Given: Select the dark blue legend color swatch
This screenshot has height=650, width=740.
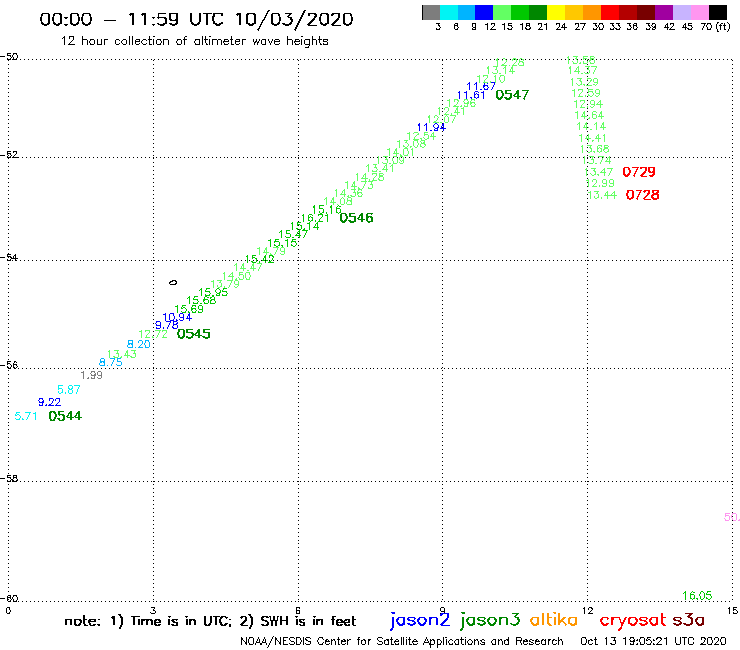Looking at the screenshot, I should coord(484,12).
